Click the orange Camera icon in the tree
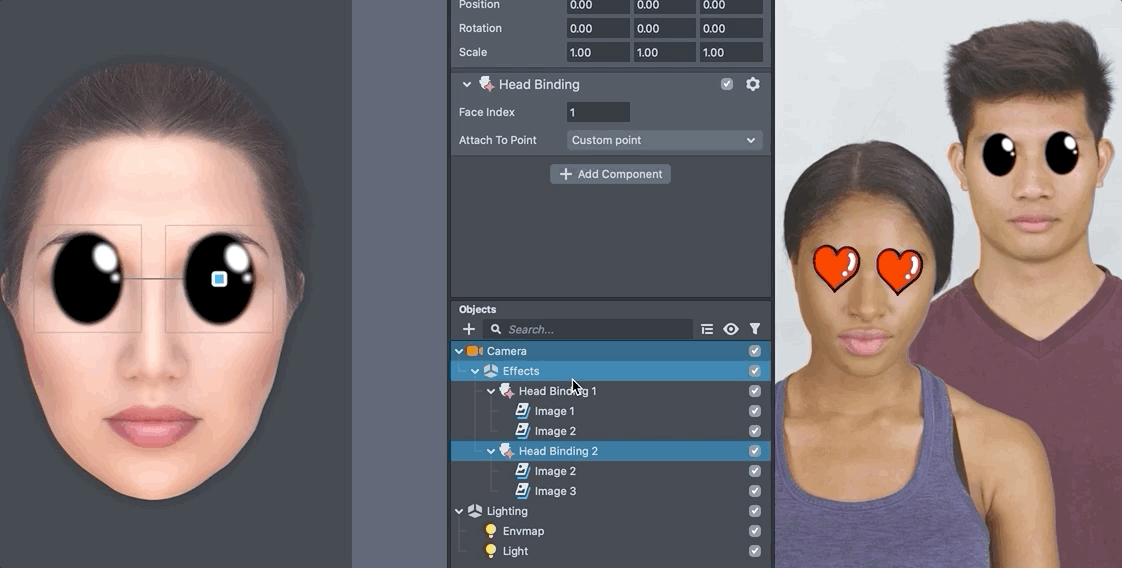Image resolution: width=1122 pixels, height=568 pixels. 475,351
